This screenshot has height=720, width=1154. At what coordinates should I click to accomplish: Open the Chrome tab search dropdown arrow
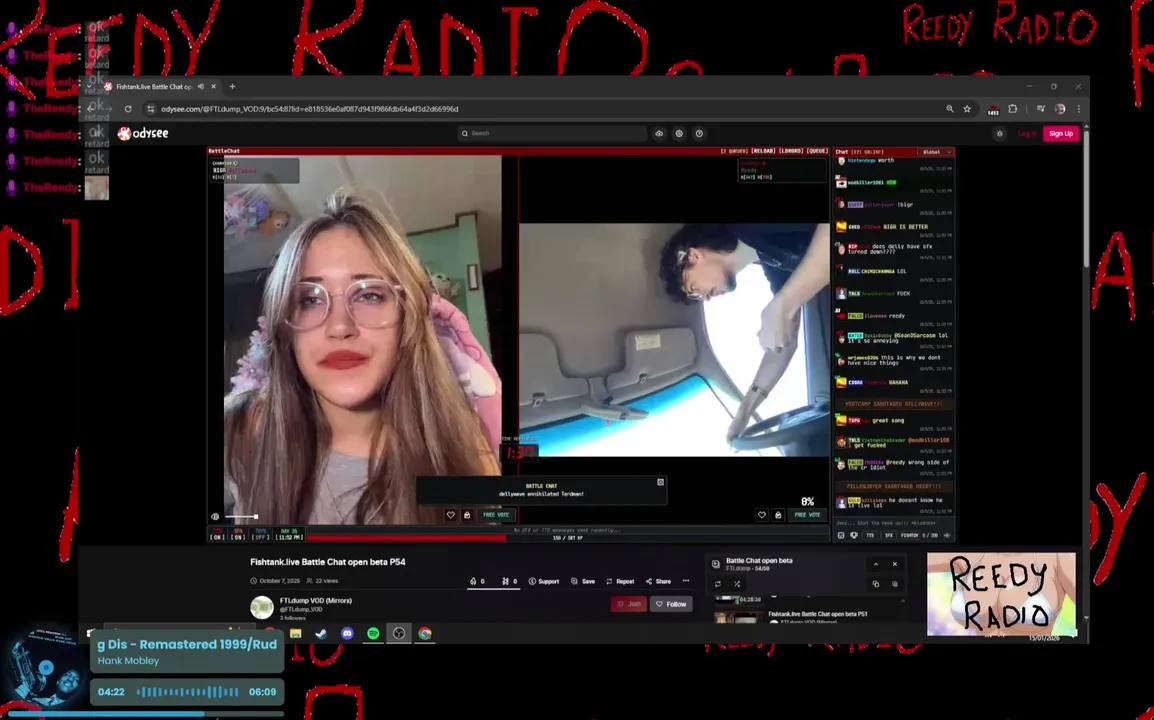pyautogui.click(x=90, y=86)
